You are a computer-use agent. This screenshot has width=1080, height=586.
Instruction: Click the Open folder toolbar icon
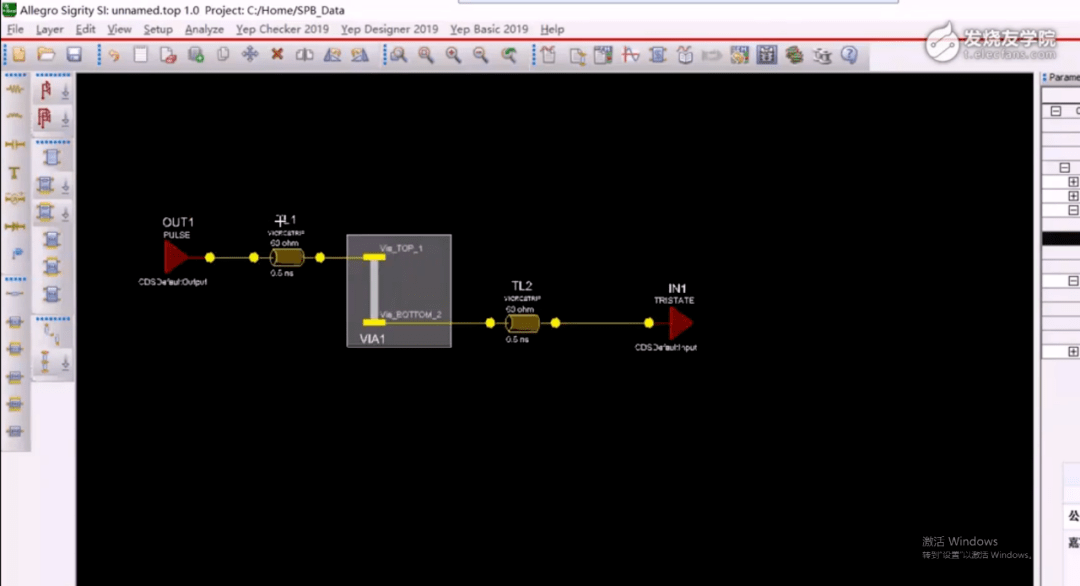point(46,54)
